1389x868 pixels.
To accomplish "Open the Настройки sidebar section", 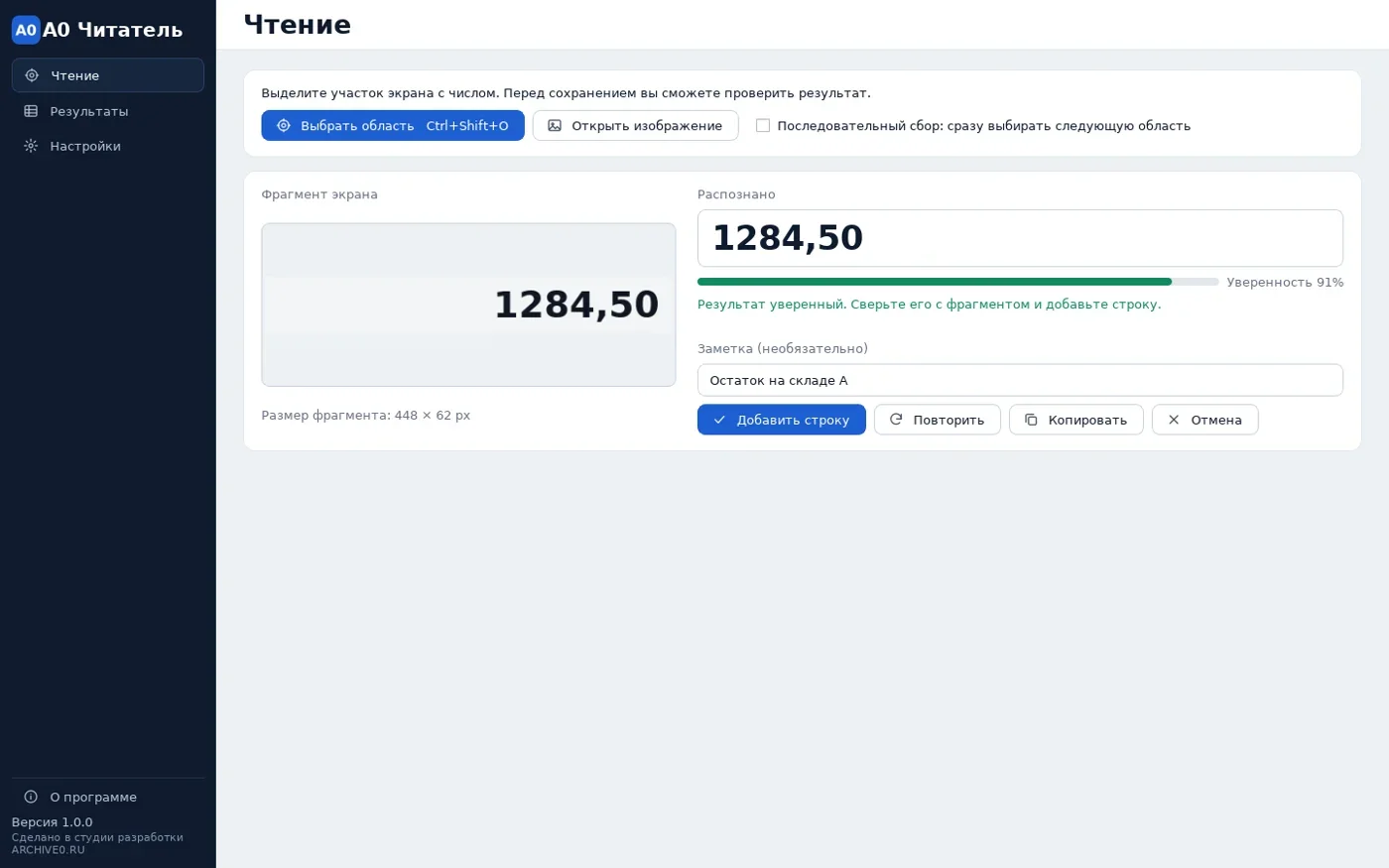I will click(x=108, y=146).
